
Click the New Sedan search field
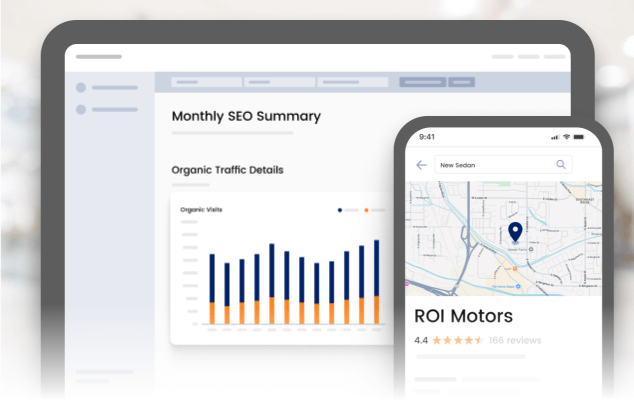point(503,165)
